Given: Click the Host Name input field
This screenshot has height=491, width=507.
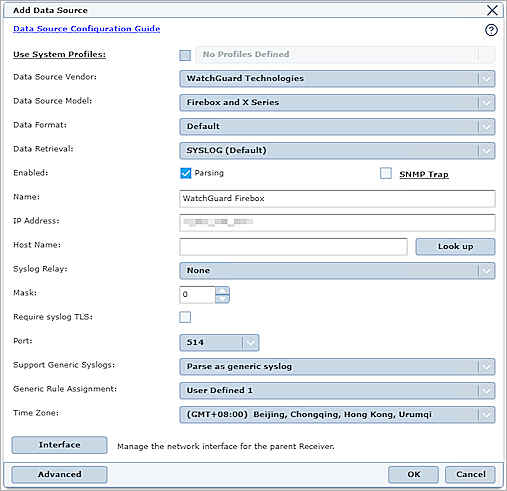Looking at the screenshot, I should coord(293,247).
